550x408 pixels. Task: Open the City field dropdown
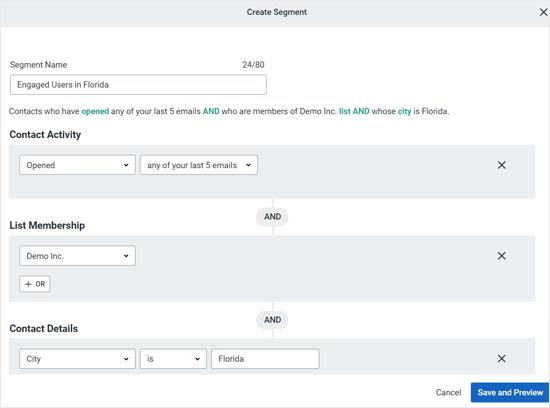coord(77,359)
